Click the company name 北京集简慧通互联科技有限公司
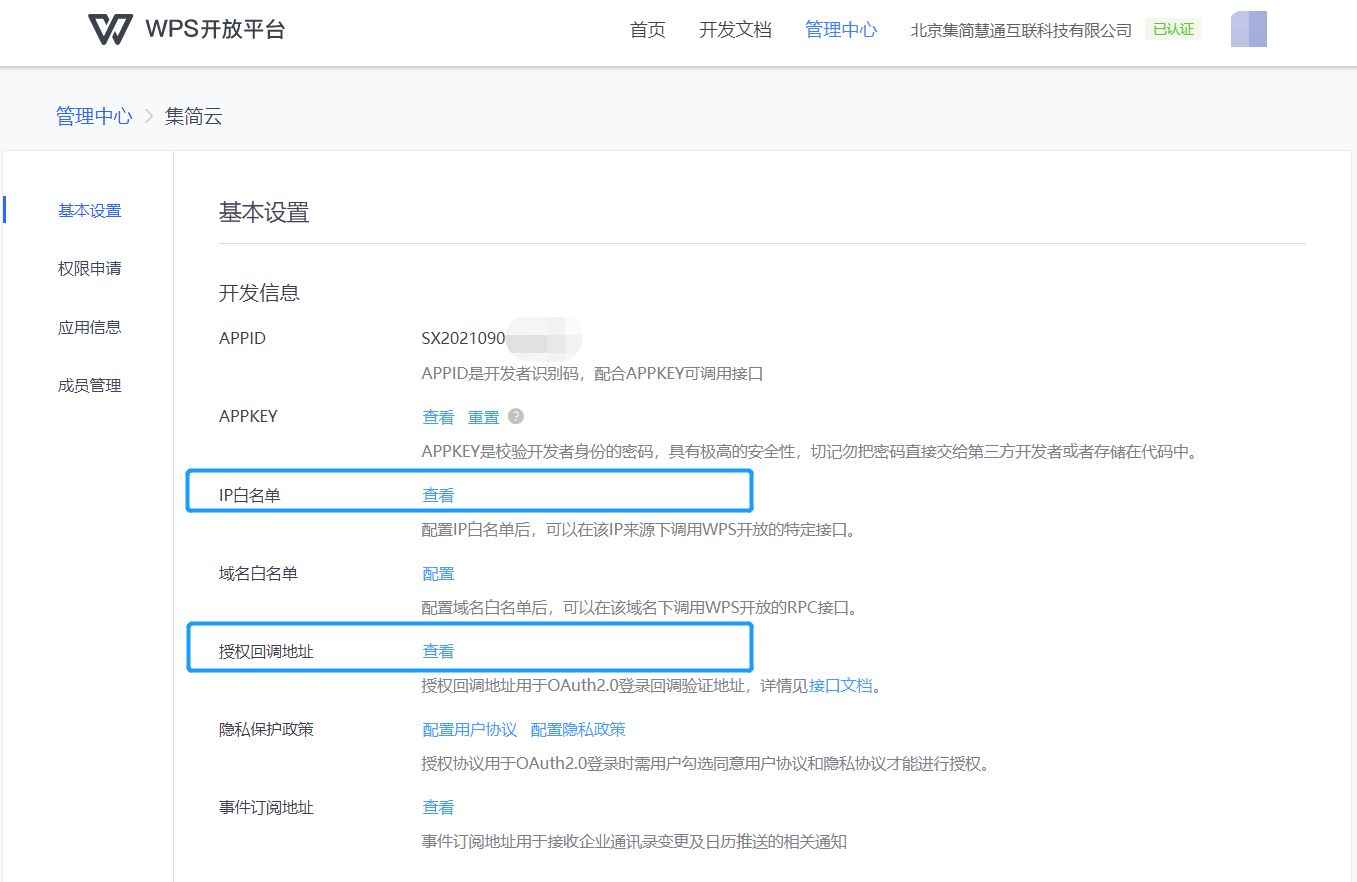The height and width of the screenshot is (882, 1357). click(1021, 30)
